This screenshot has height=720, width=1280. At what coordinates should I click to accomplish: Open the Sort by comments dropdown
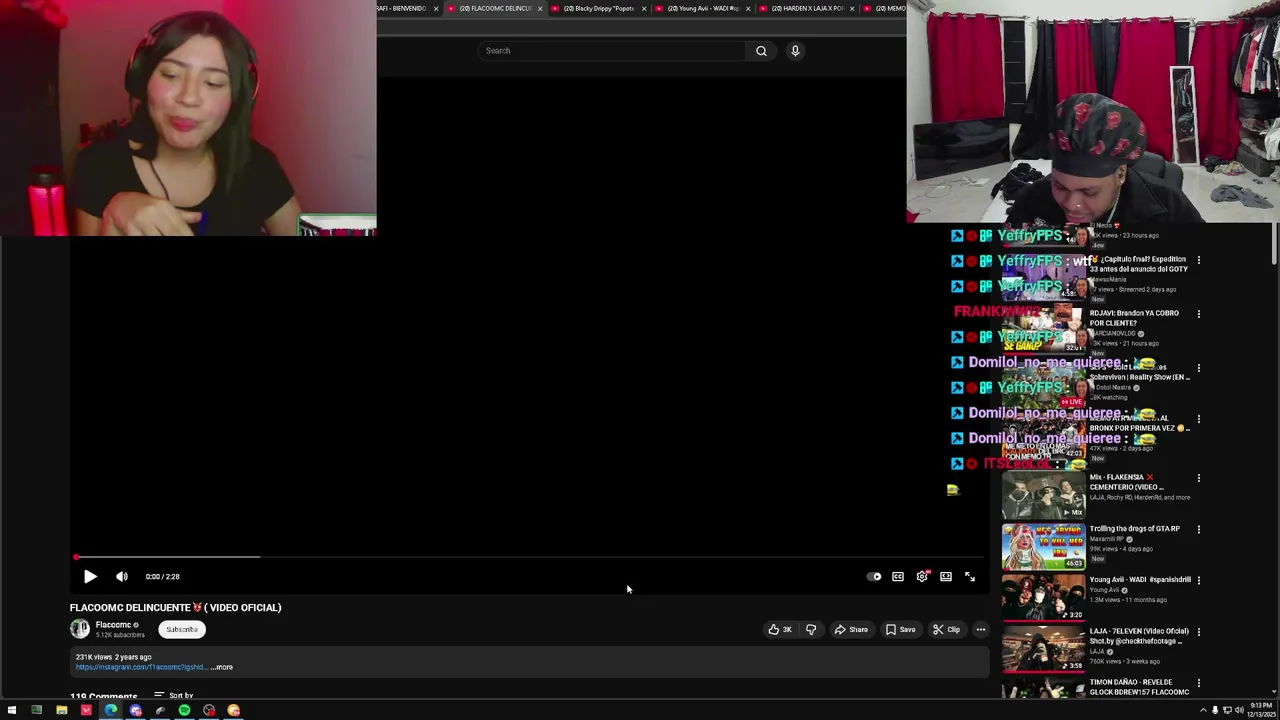tap(174, 695)
